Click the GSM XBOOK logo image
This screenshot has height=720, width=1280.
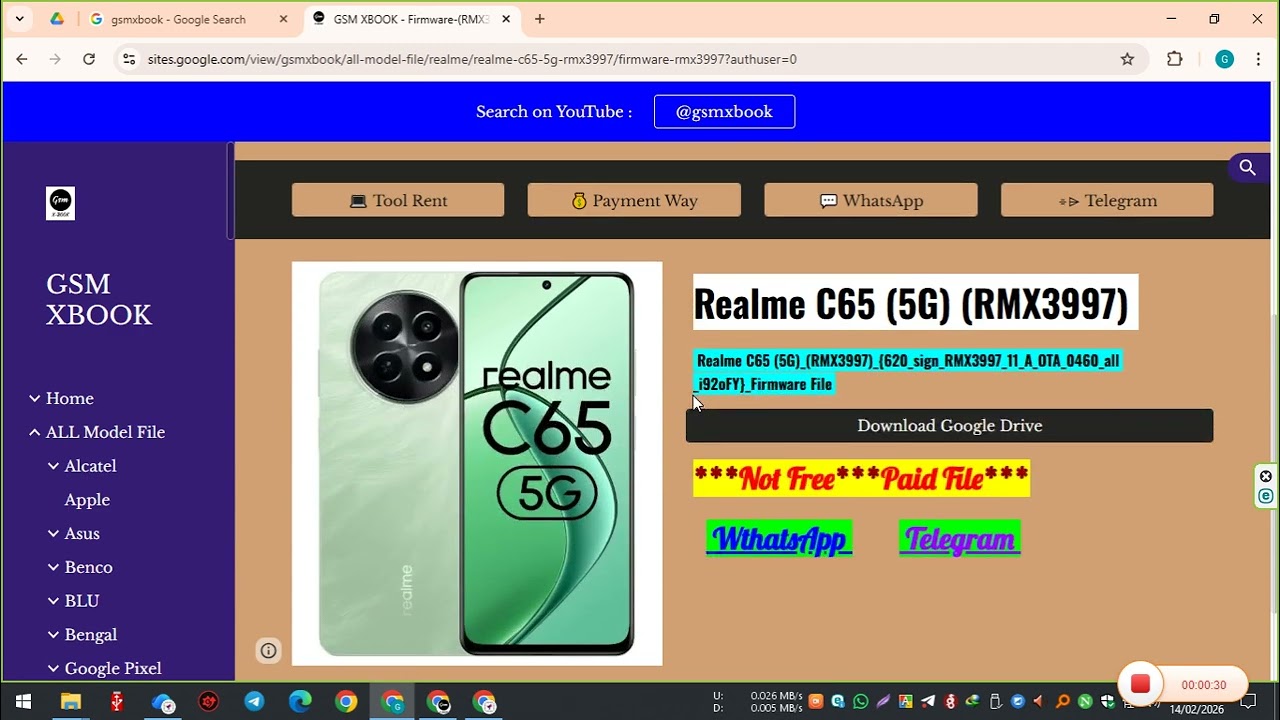click(60, 203)
